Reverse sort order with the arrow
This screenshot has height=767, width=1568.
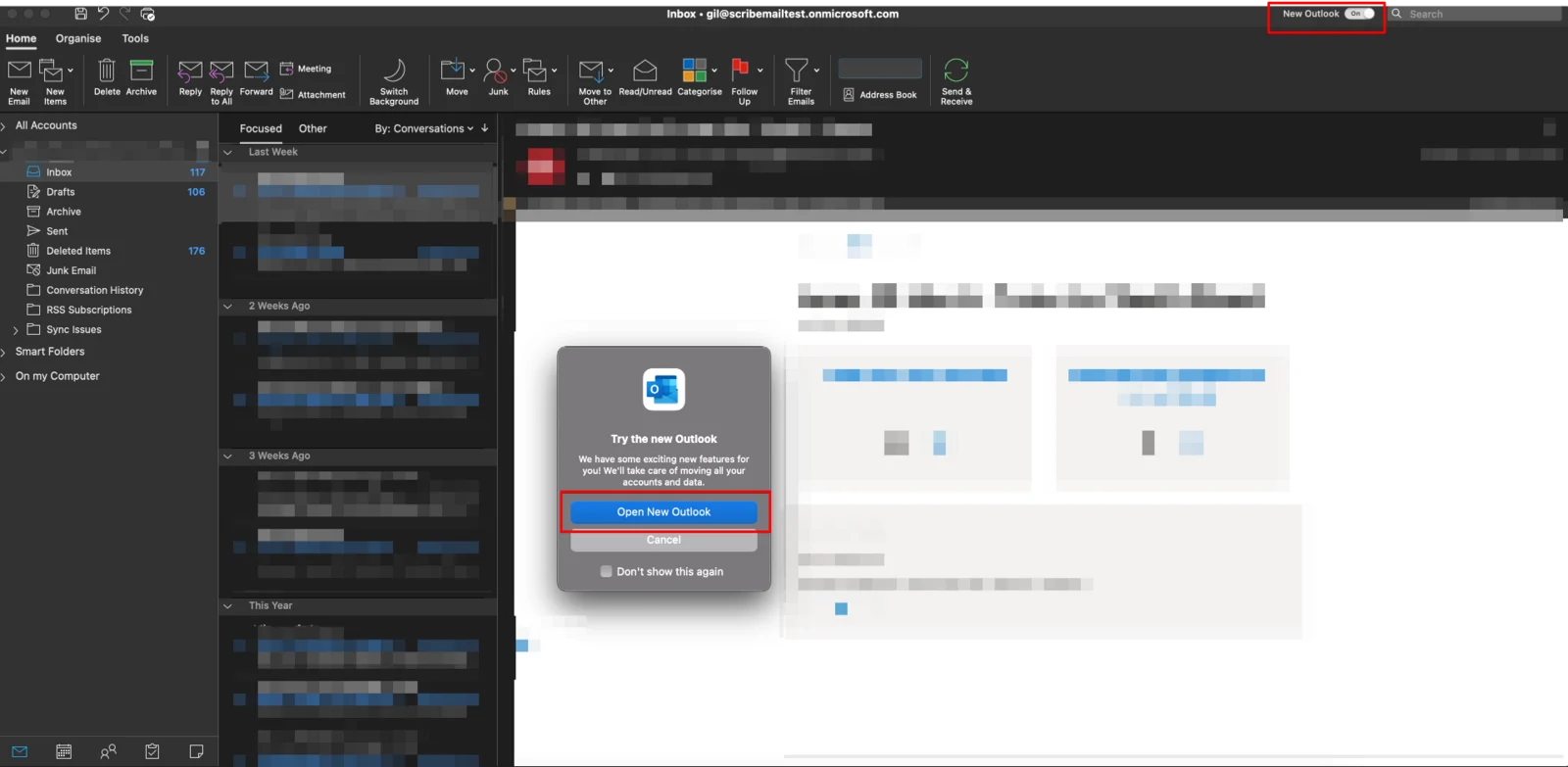pos(484,128)
